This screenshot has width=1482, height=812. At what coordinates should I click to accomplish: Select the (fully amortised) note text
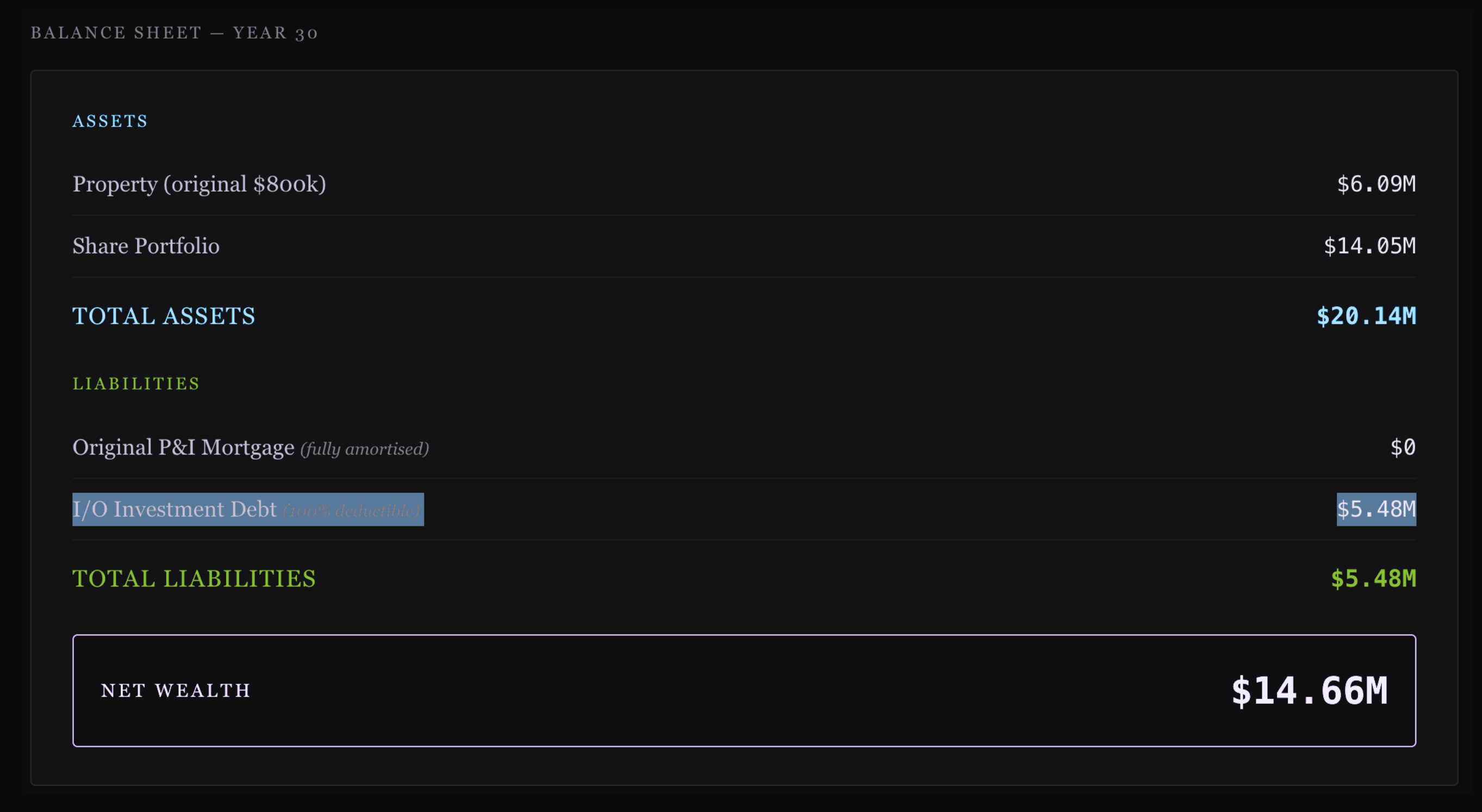coord(365,449)
